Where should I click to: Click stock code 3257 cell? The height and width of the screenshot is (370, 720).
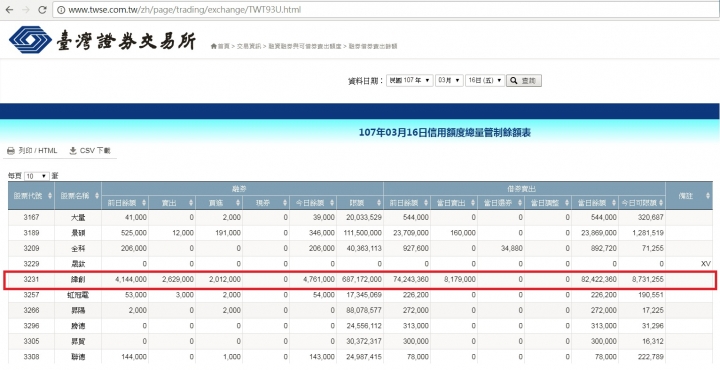(31, 295)
